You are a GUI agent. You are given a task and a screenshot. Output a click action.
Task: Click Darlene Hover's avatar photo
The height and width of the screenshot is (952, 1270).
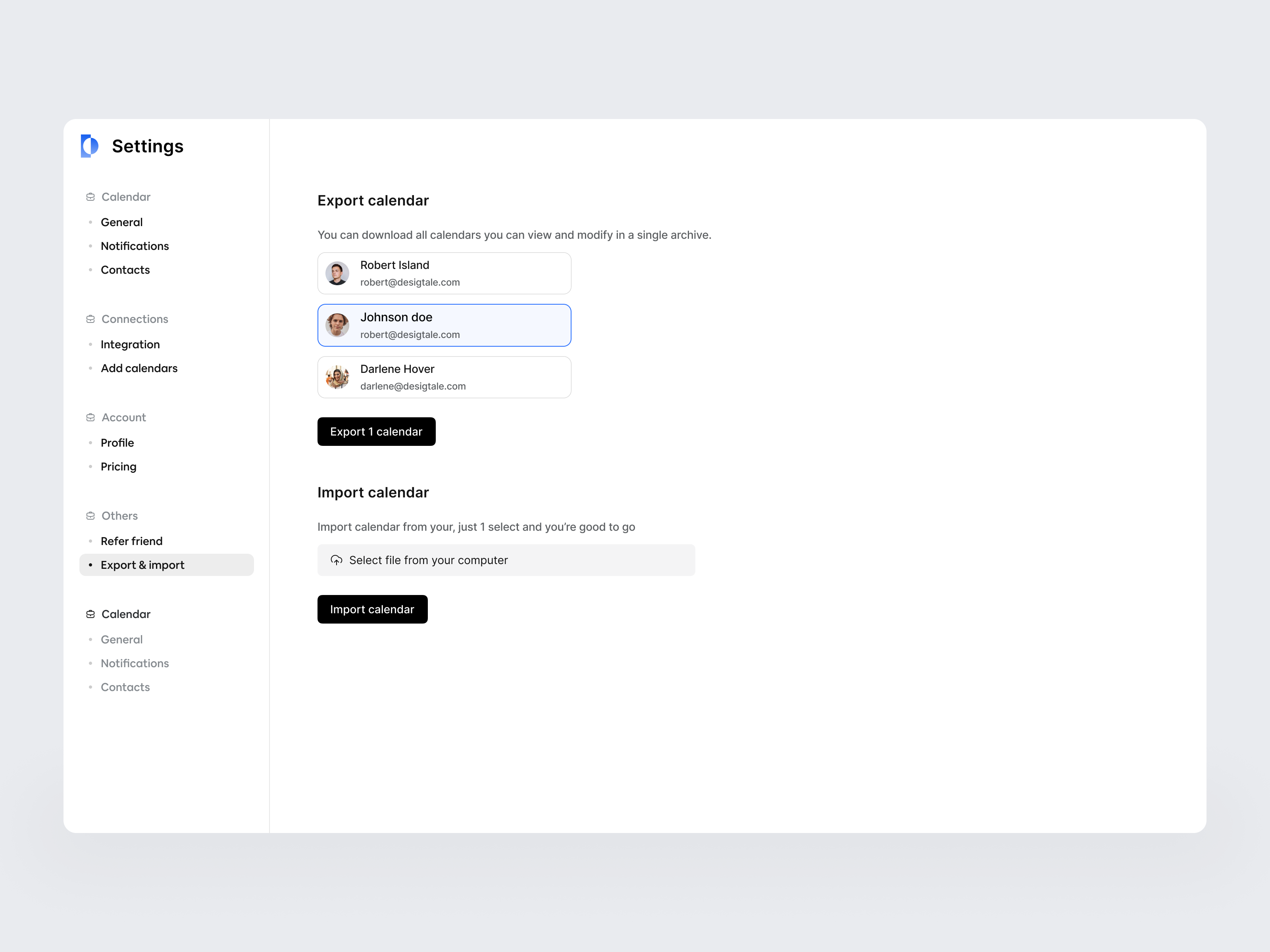[x=337, y=377]
